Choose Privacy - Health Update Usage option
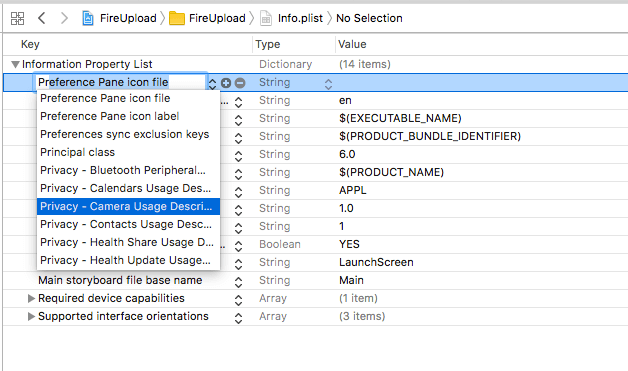Screen dimensions: 628x371 [x=128, y=260]
